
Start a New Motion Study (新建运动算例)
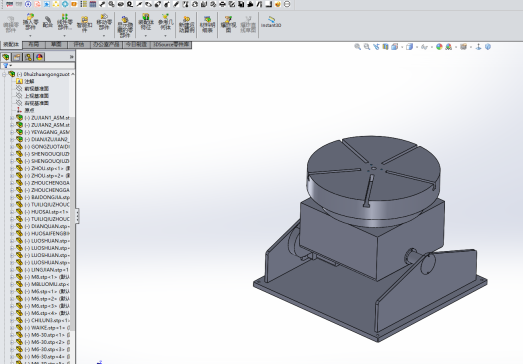(x=187, y=25)
